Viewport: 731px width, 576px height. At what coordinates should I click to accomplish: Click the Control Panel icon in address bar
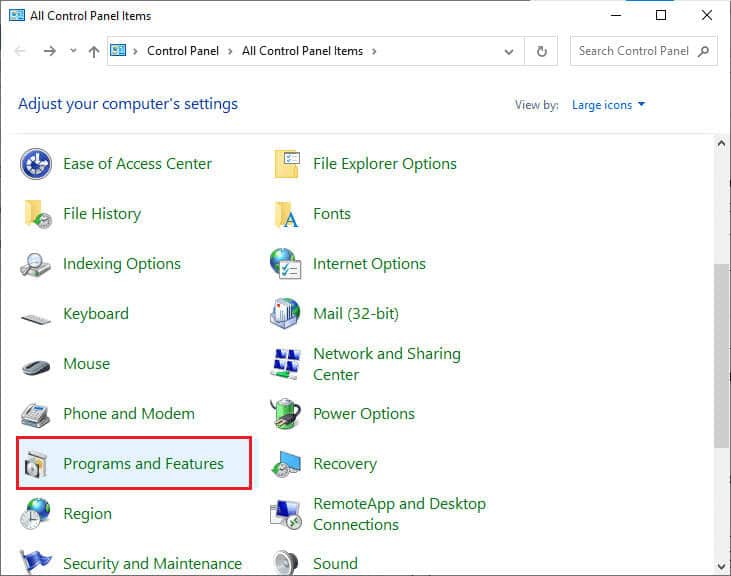118,50
